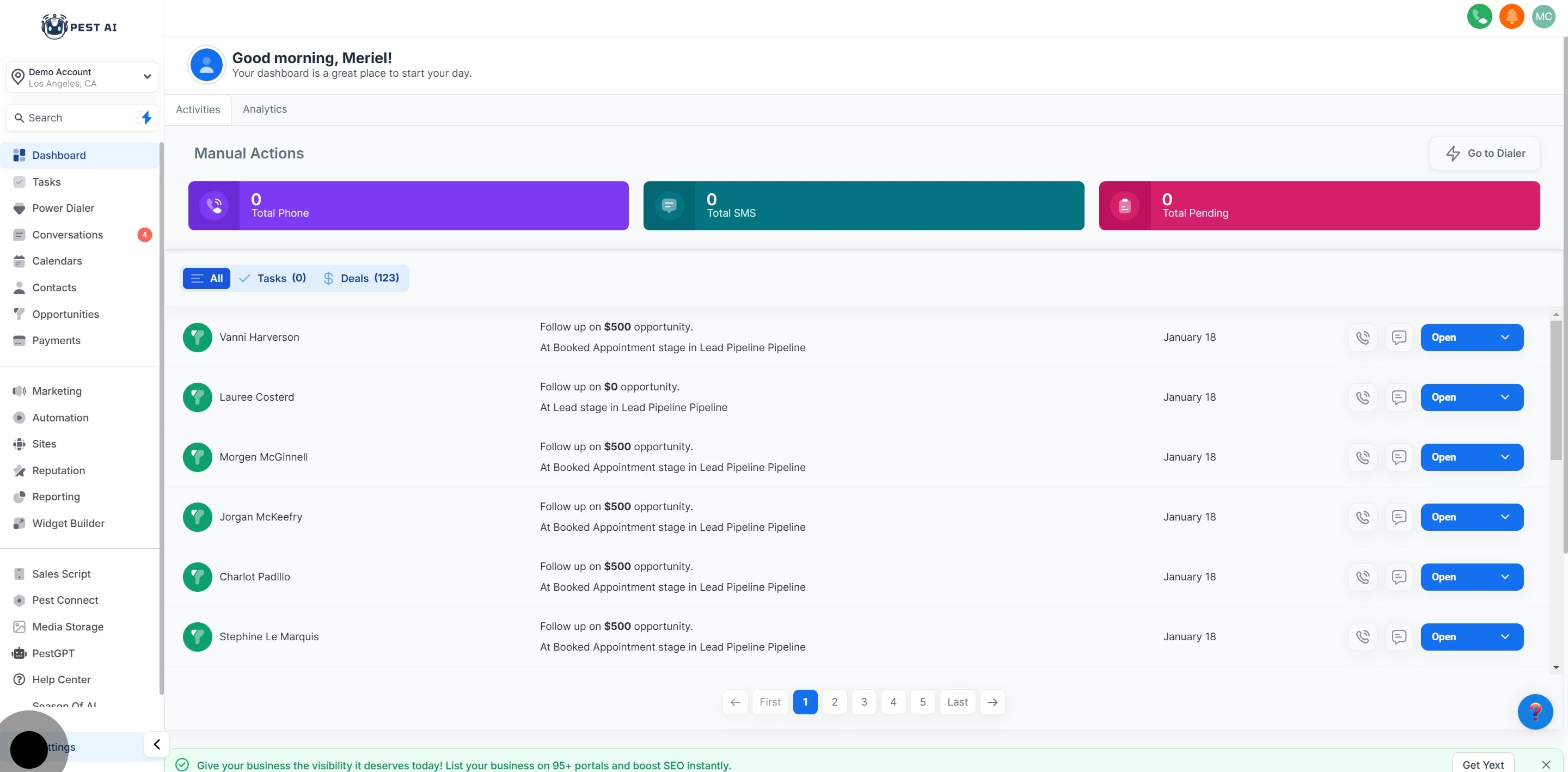Click call icon for Stephine Le Marquis
Image resolution: width=1568 pixels, height=772 pixels.
(1363, 637)
